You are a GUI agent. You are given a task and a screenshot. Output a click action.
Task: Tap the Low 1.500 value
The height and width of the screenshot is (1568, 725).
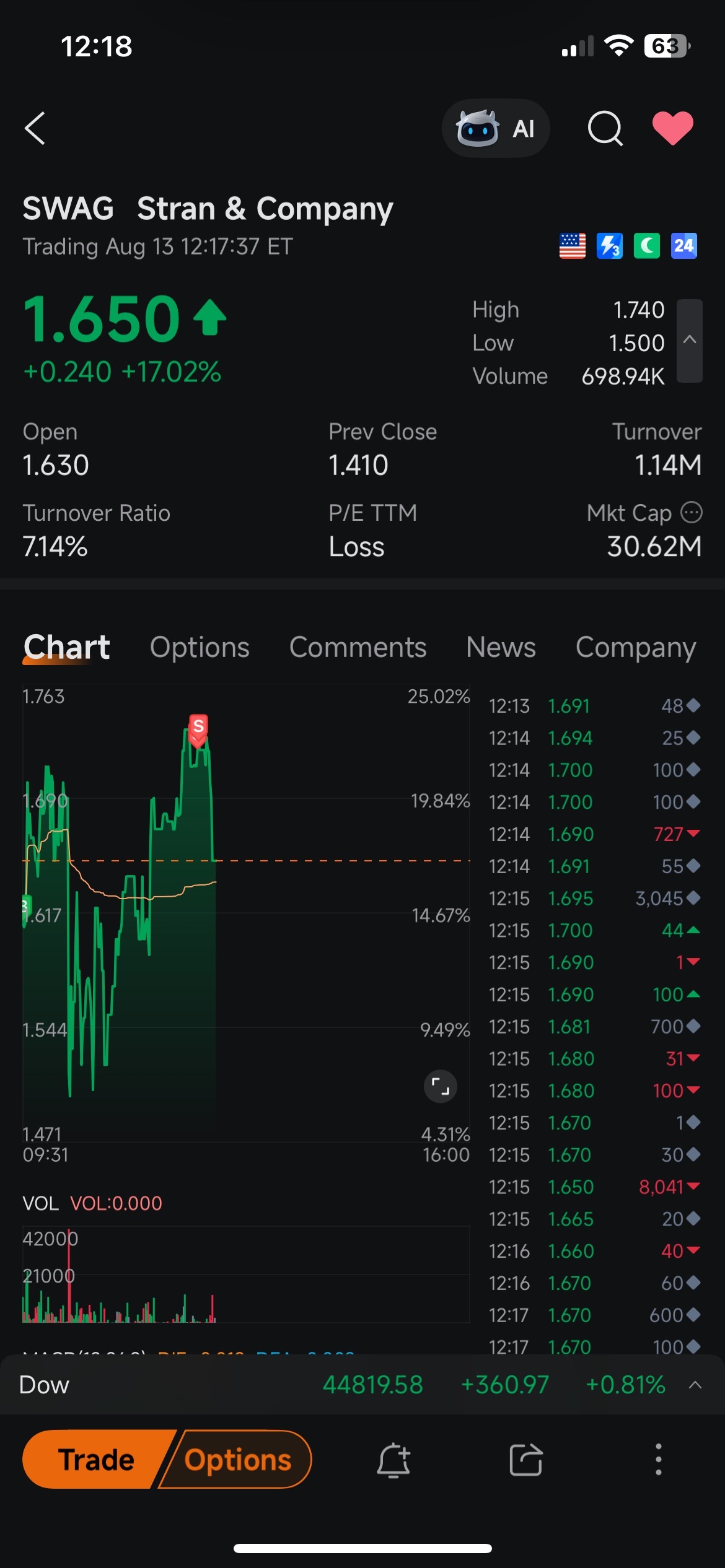click(x=636, y=343)
